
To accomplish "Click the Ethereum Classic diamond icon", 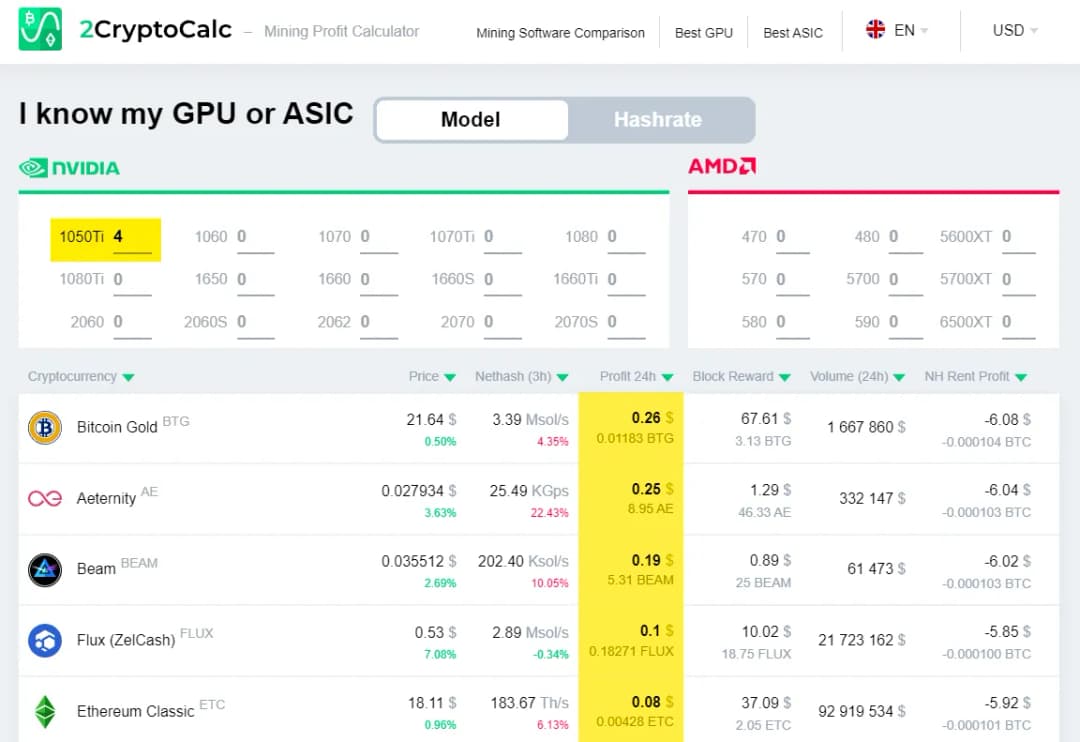I will [x=45, y=711].
